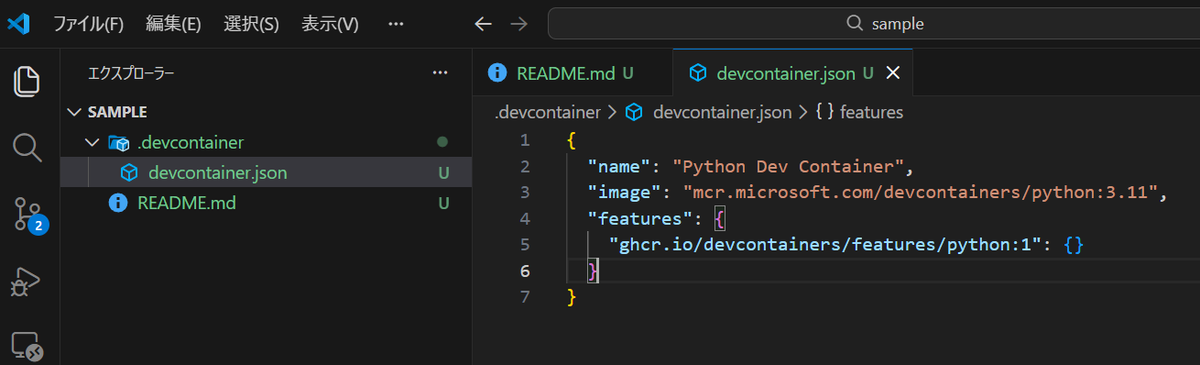Image resolution: width=1200 pixels, height=365 pixels.
Task: Click the devcontainer.json tab cube icon
Action: point(698,73)
